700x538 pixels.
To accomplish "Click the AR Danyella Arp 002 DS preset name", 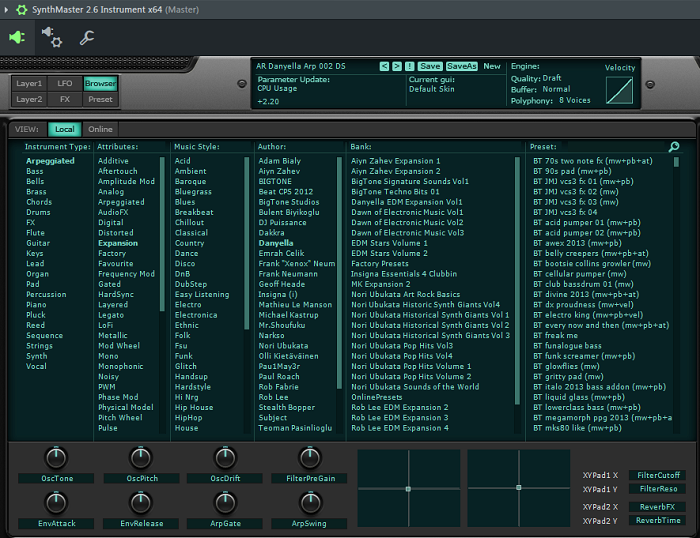I will point(300,66).
